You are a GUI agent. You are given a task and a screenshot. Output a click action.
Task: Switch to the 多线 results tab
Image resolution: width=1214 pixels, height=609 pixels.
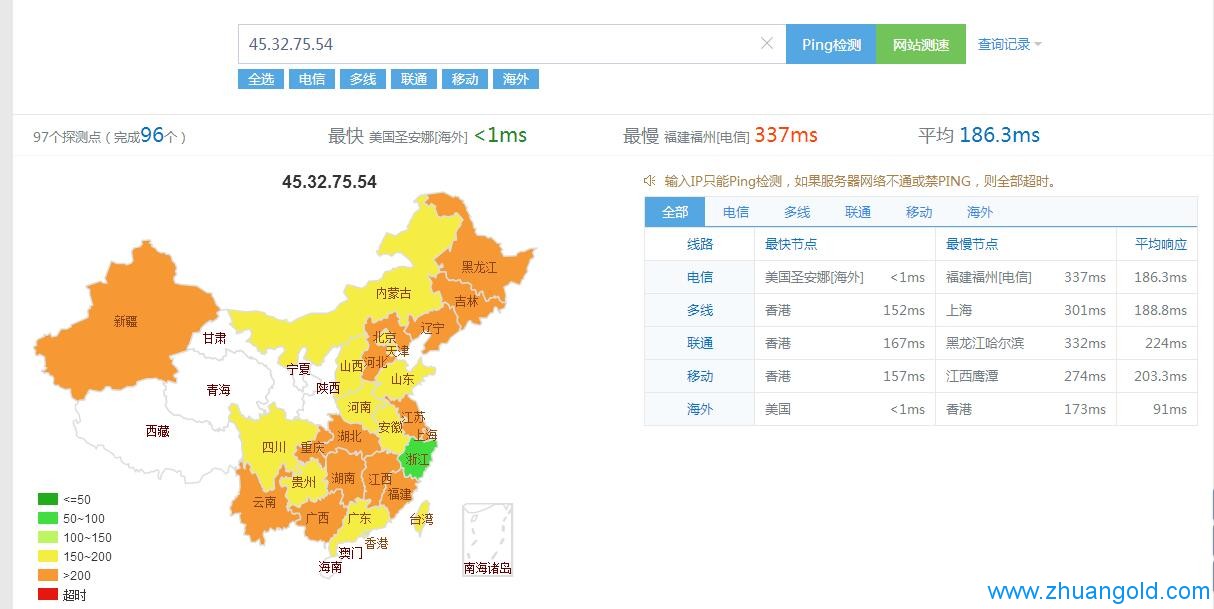pyautogui.click(x=796, y=211)
